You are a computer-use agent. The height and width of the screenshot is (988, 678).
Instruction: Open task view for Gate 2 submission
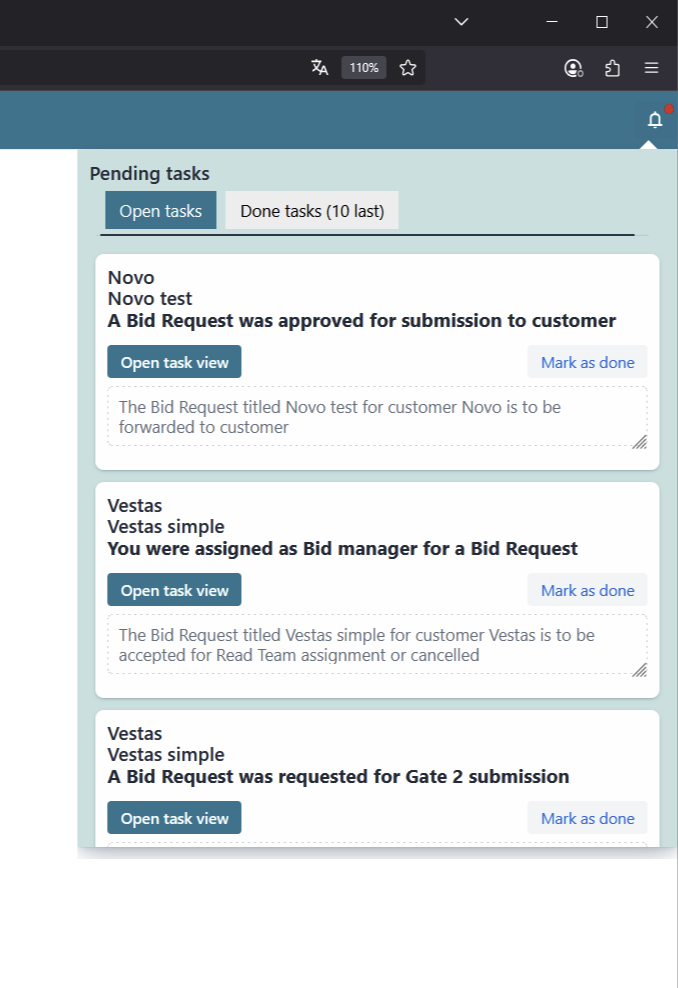[x=175, y=818]
